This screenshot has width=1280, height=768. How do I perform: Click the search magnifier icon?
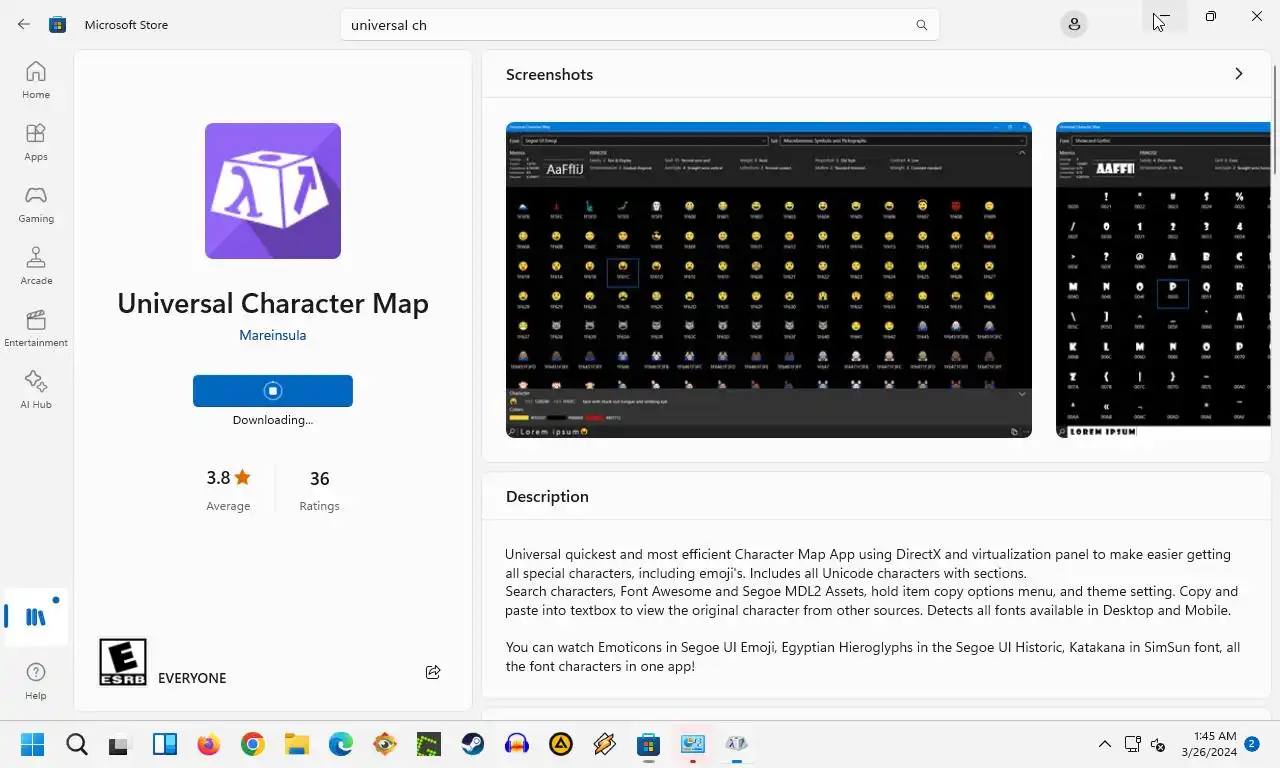(922, 25)
